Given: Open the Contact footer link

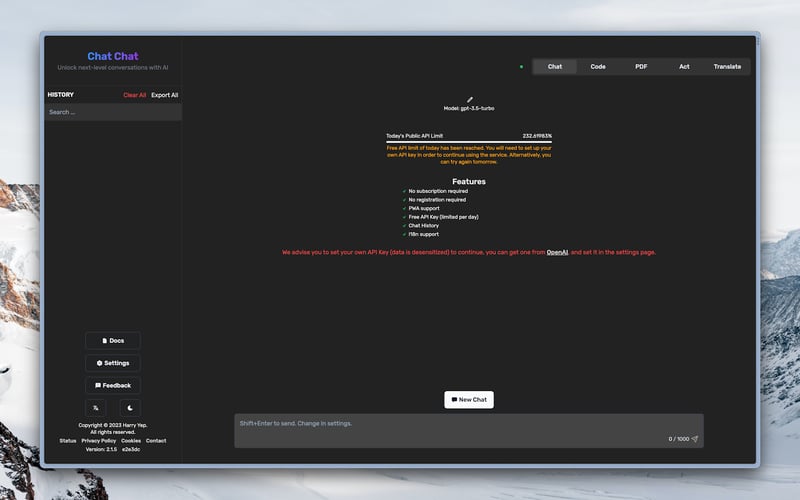Looking at the screenshot, I should click(156, 441).
